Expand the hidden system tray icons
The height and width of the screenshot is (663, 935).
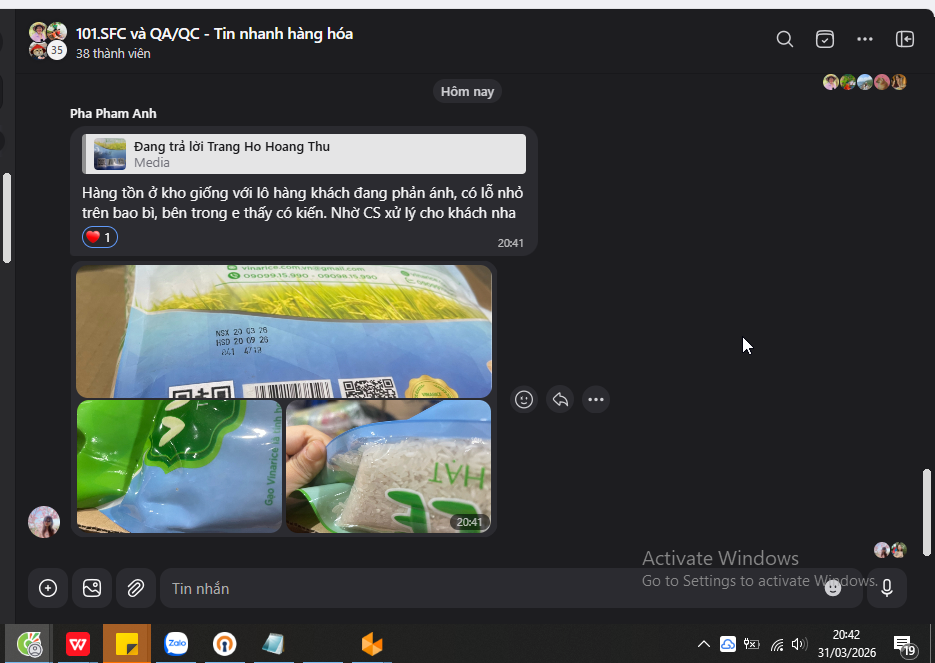click(x=704, y=644)
